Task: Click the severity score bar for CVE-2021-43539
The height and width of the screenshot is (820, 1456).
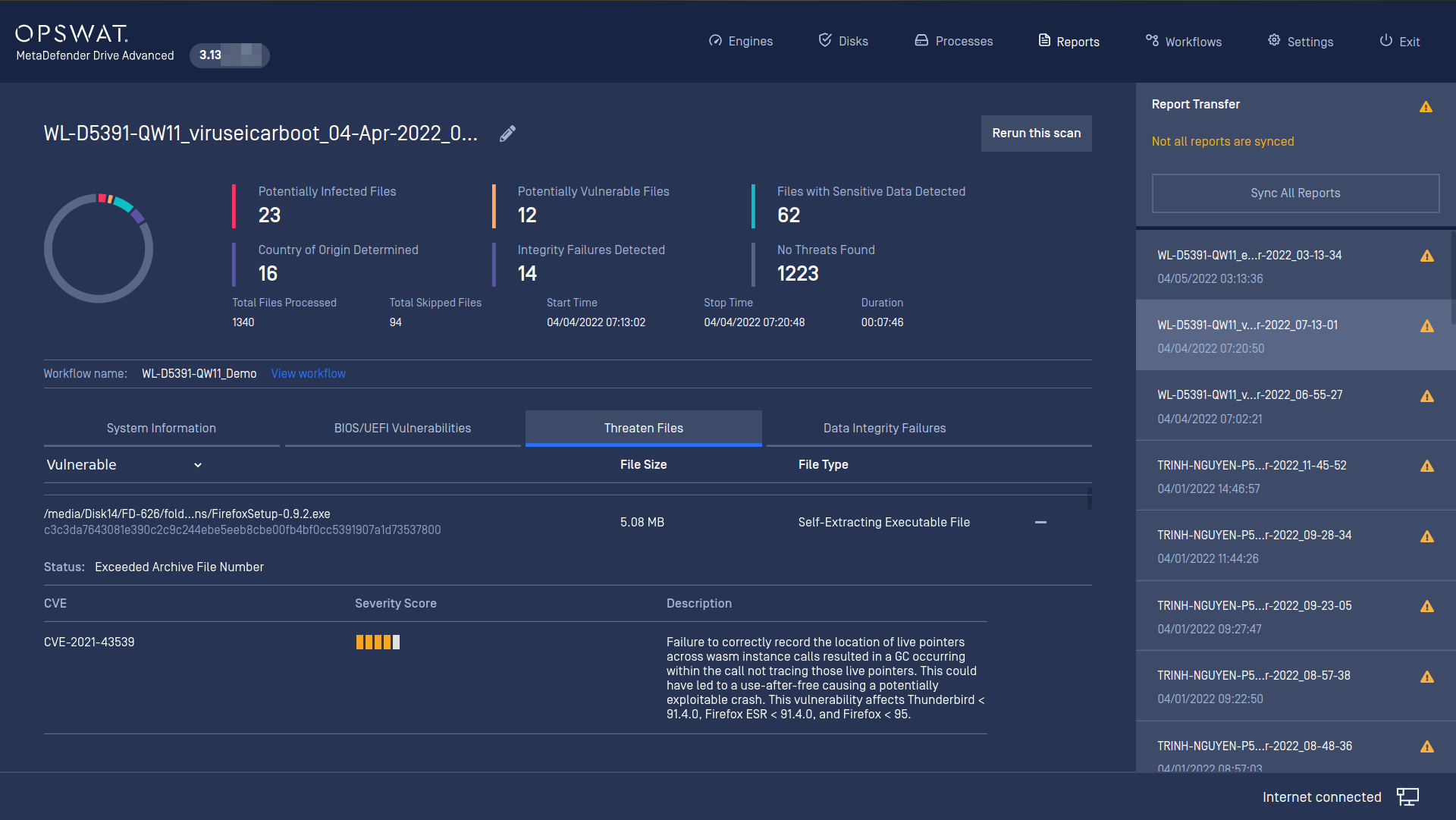Action: click(378, 642)
